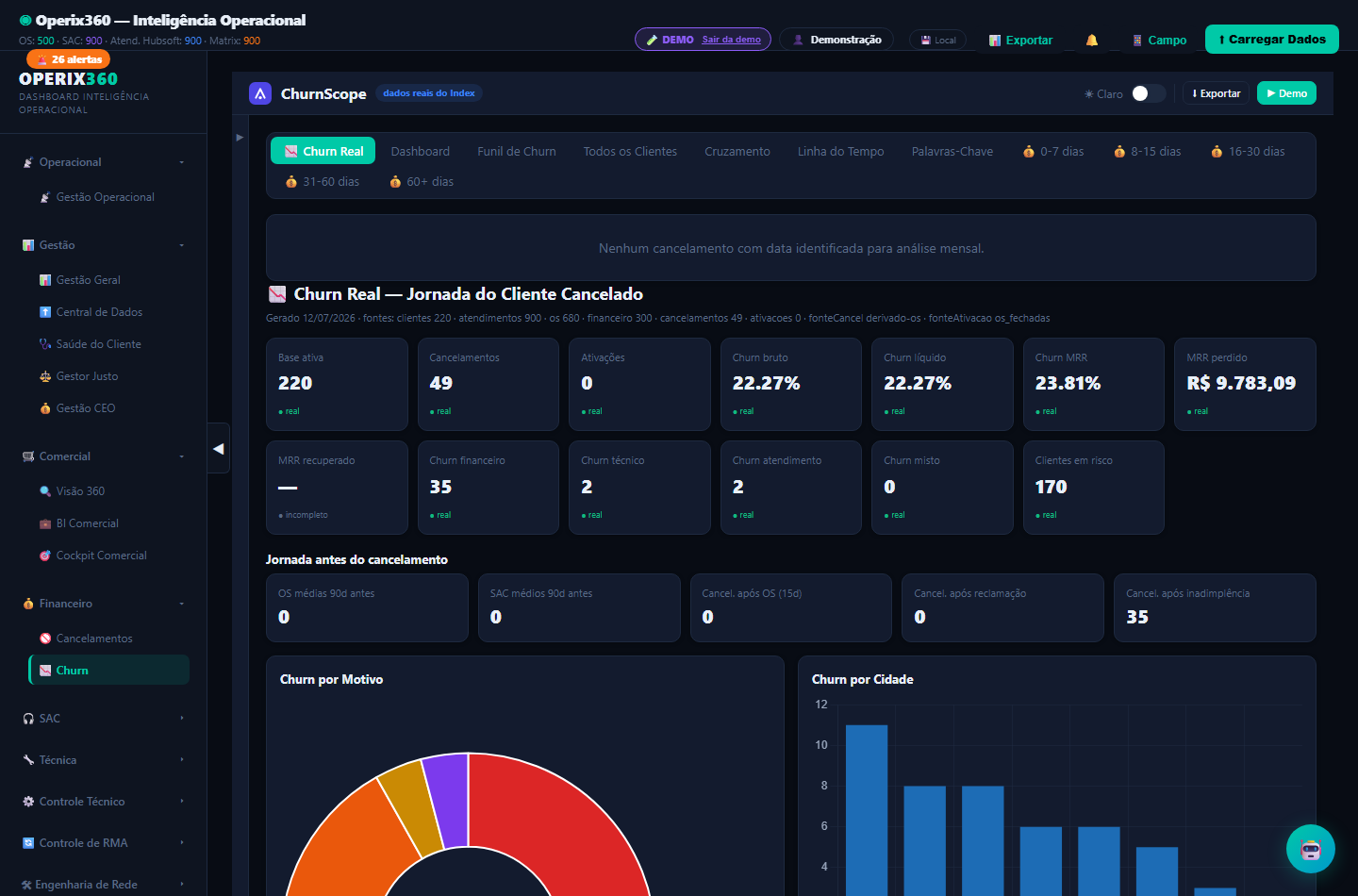This screenshot has width=1358, height=896.
Task: Collapse the sidebar with the arrow handle
Action: (218, 449)
